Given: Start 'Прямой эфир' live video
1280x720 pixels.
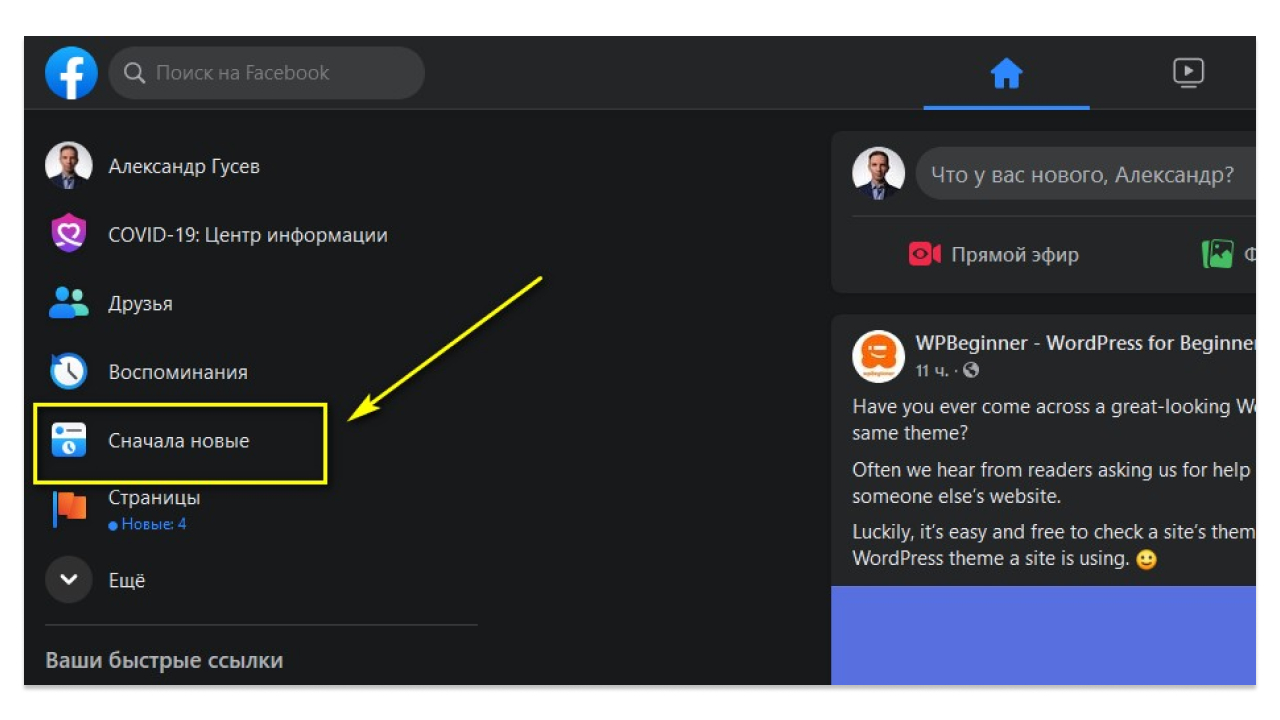Looking at the screenshot, I should pyautogui.click(x=994, y=255).
